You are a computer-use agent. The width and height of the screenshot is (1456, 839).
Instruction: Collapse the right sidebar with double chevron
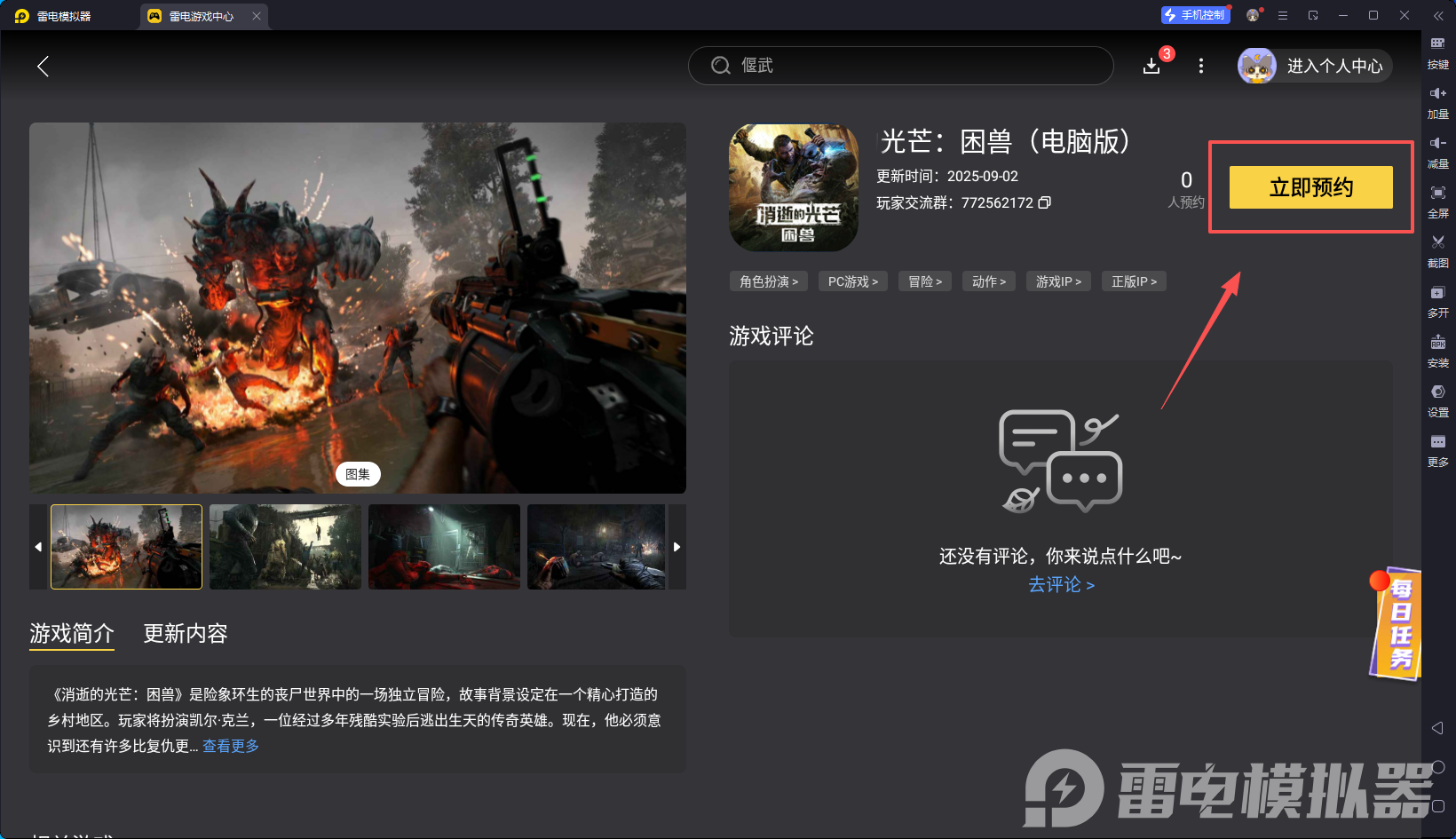[1438, 16]
